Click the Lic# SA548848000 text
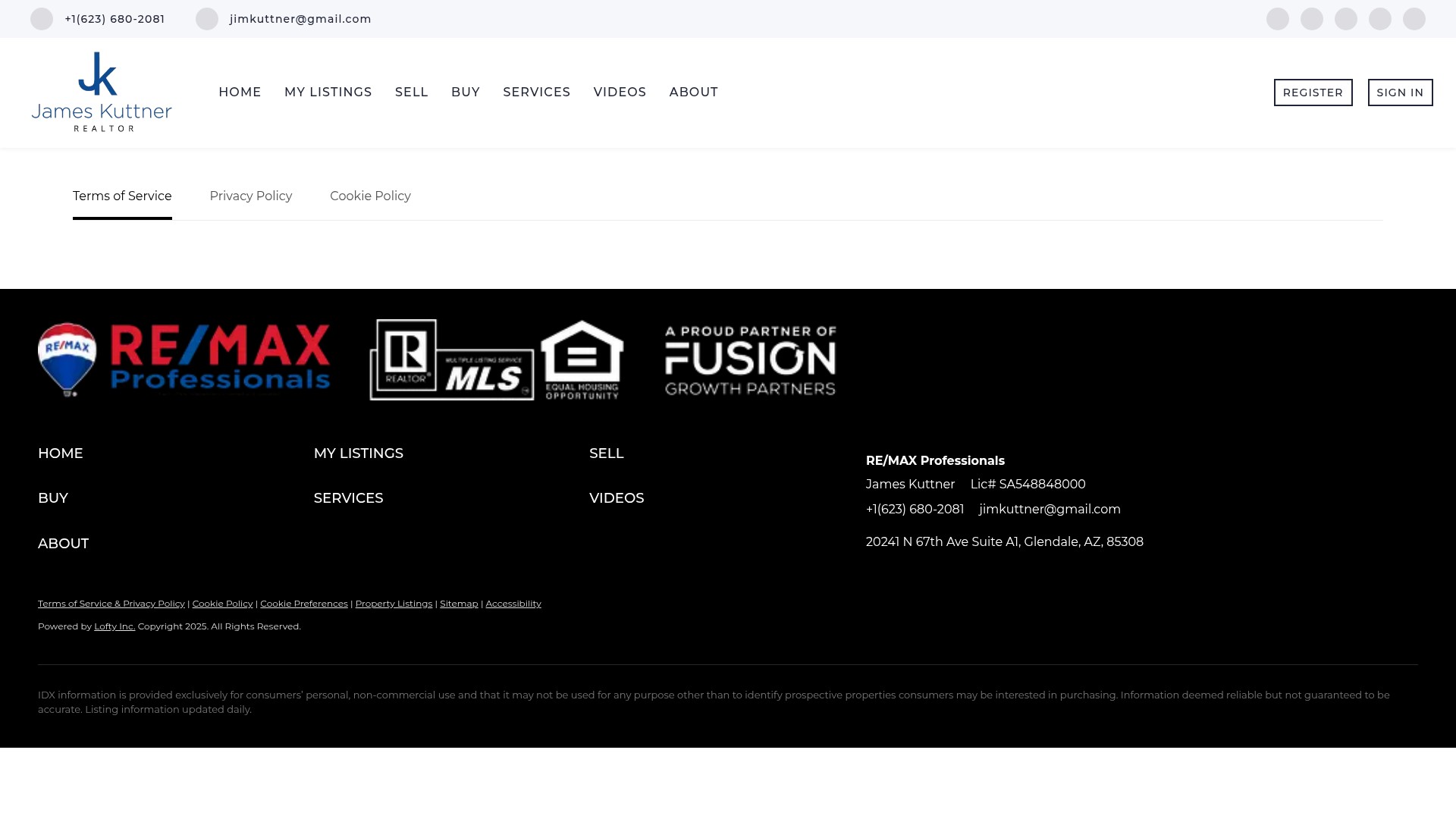 coord(1028,485)
